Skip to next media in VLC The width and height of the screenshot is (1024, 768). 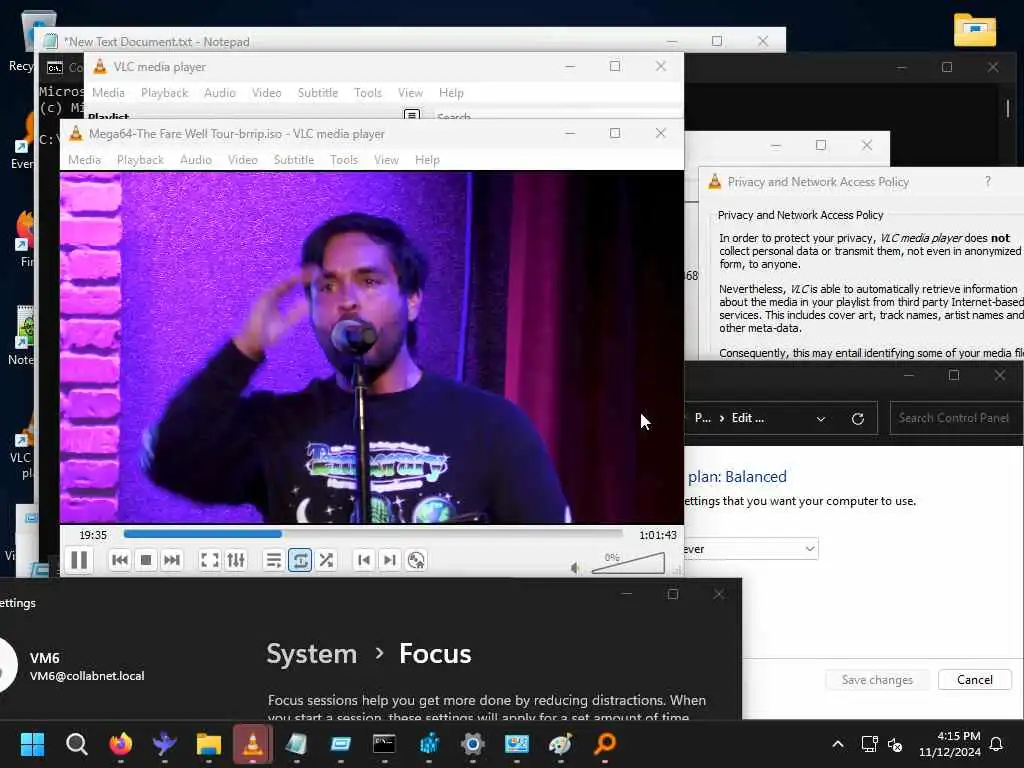[172, 560]
